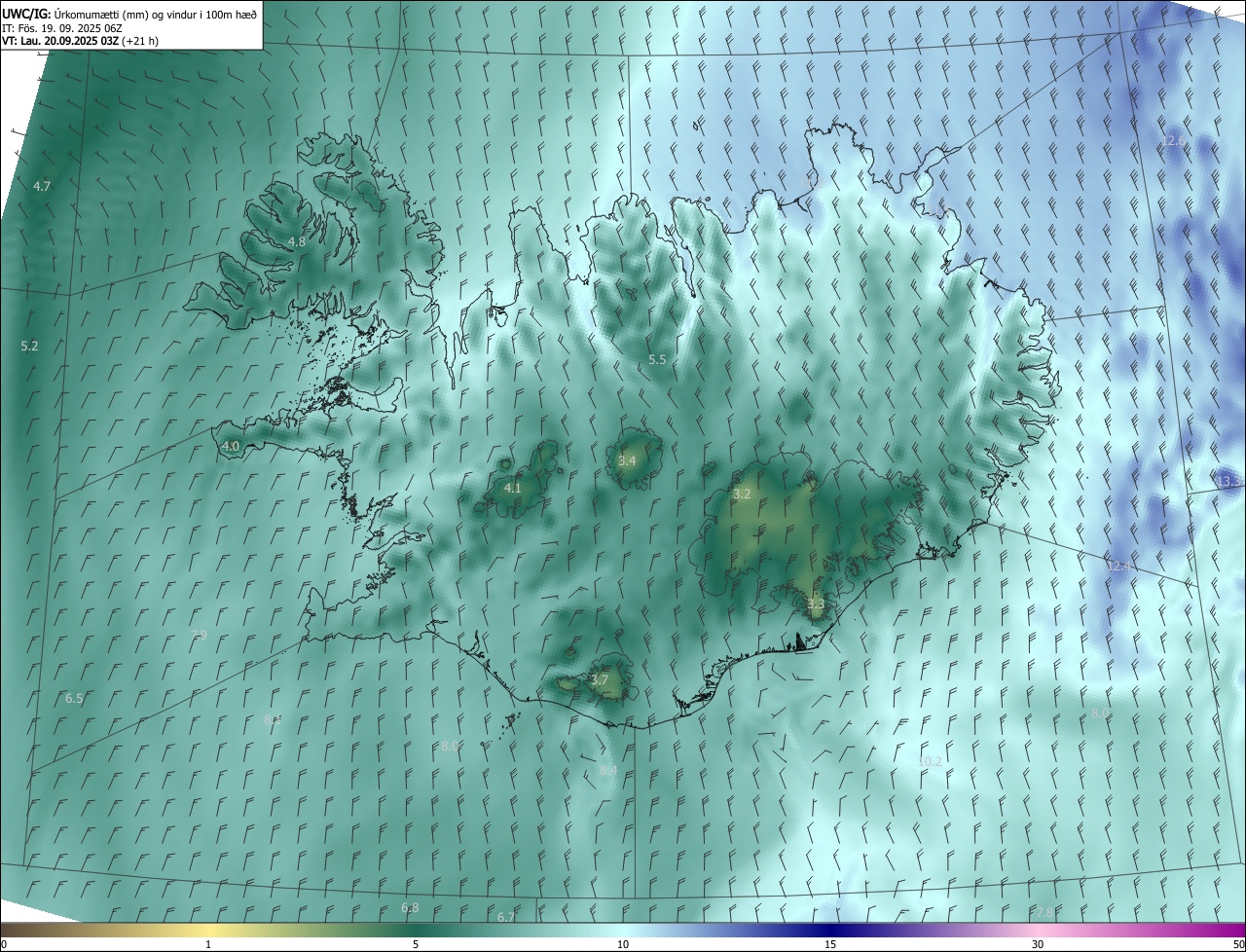This screenshot has height=952, width=1246.
Task: Select the 3.4 value label
Action: (x=627, y=460)
